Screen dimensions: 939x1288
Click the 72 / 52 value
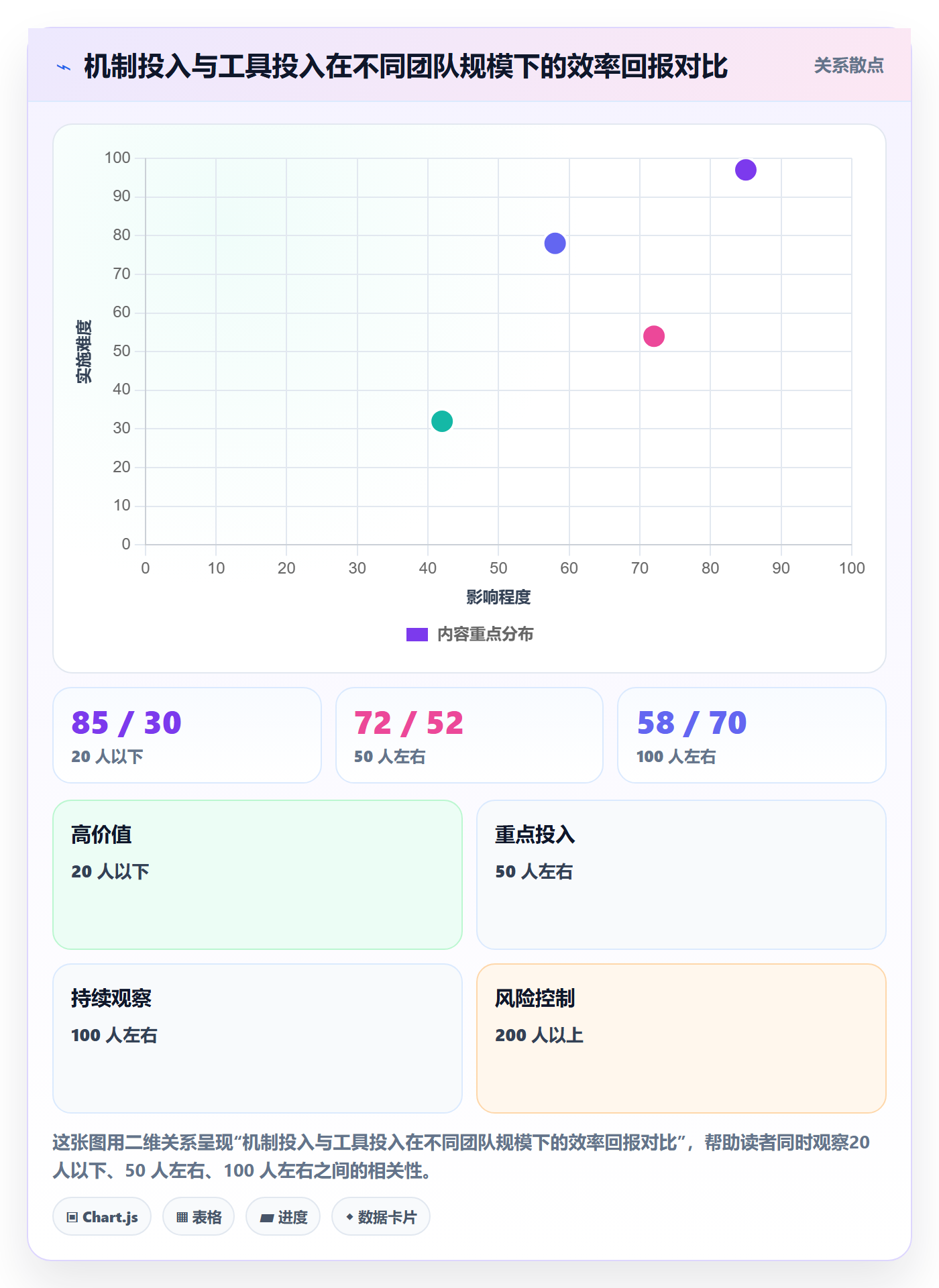click(409, 723)
